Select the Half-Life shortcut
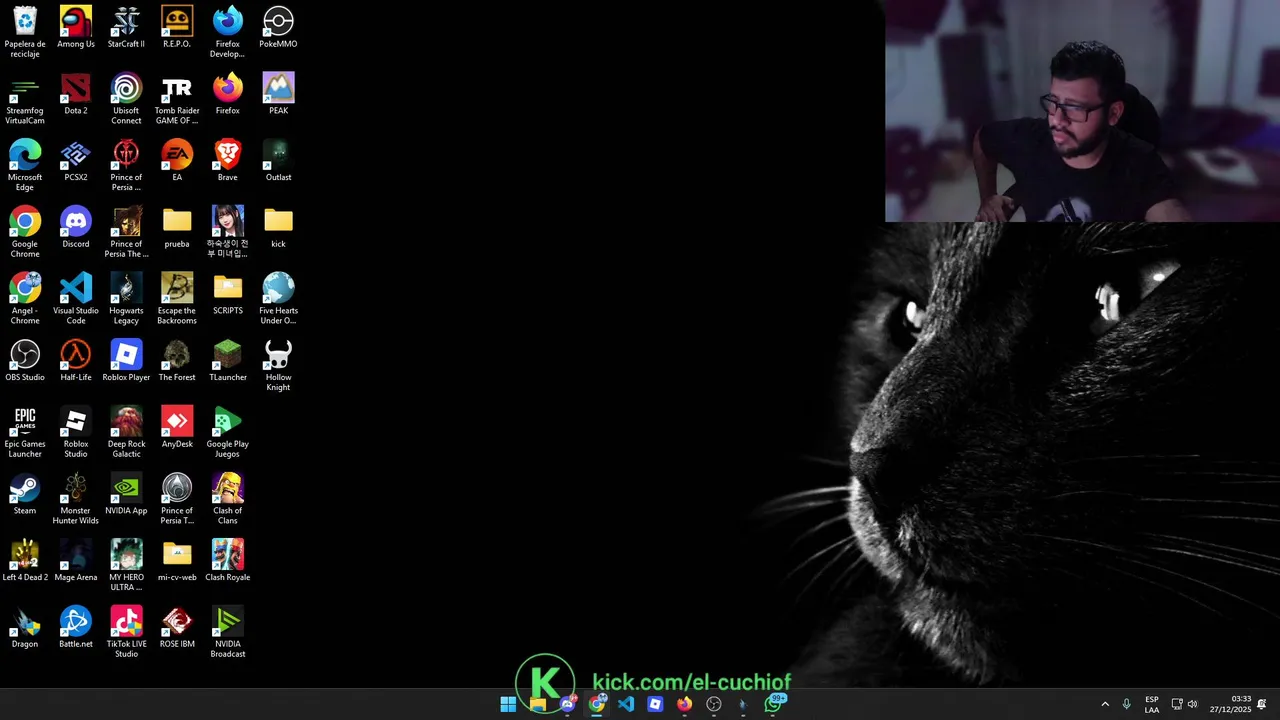 click(76, 361)
